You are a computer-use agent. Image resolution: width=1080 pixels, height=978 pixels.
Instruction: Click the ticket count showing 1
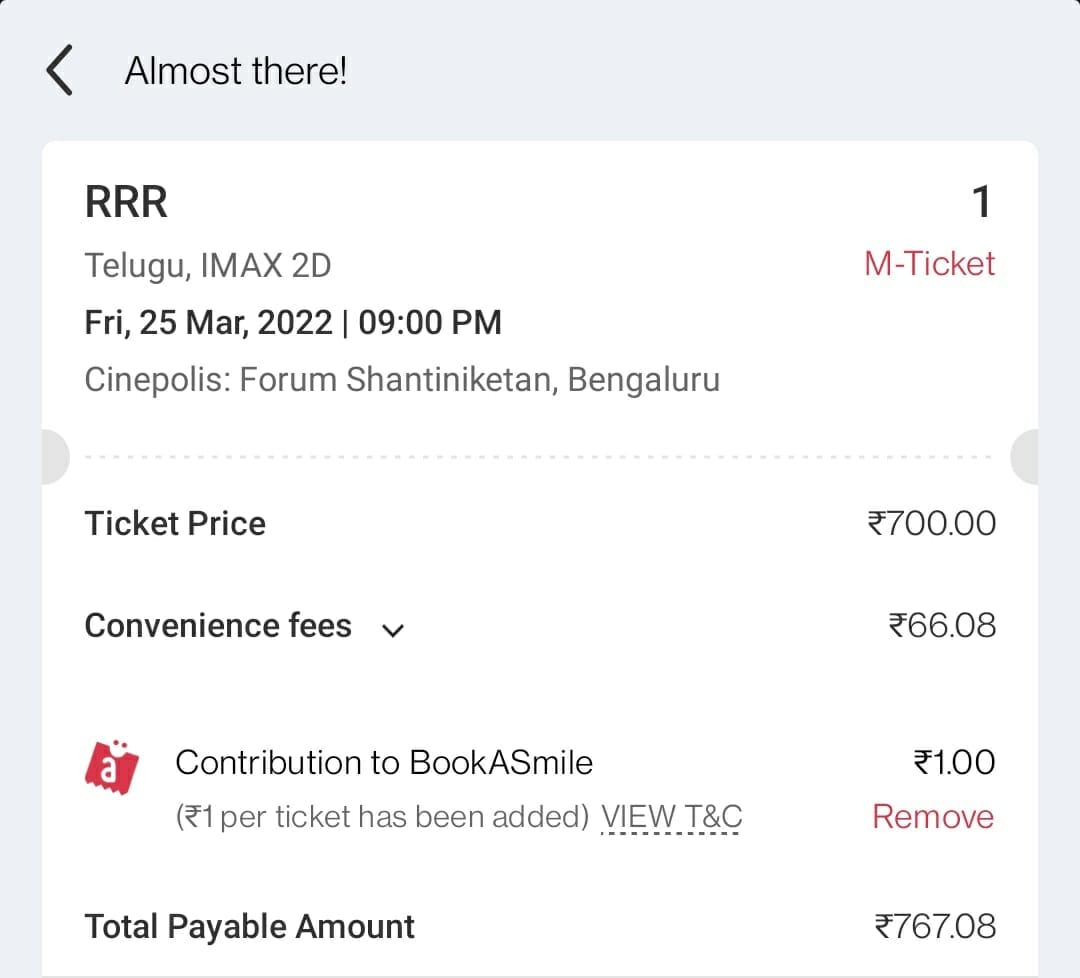pyautogui.click(x=982, y=201)
